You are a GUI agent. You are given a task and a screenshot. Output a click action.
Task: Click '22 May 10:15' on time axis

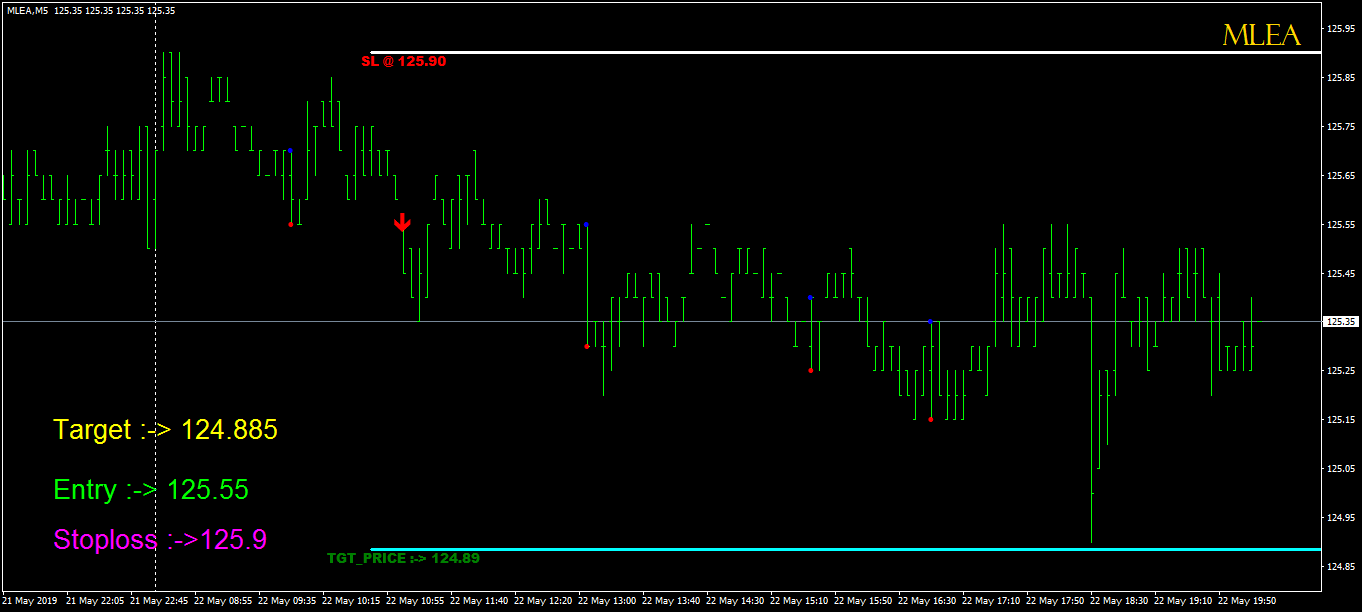coord(351,601)
